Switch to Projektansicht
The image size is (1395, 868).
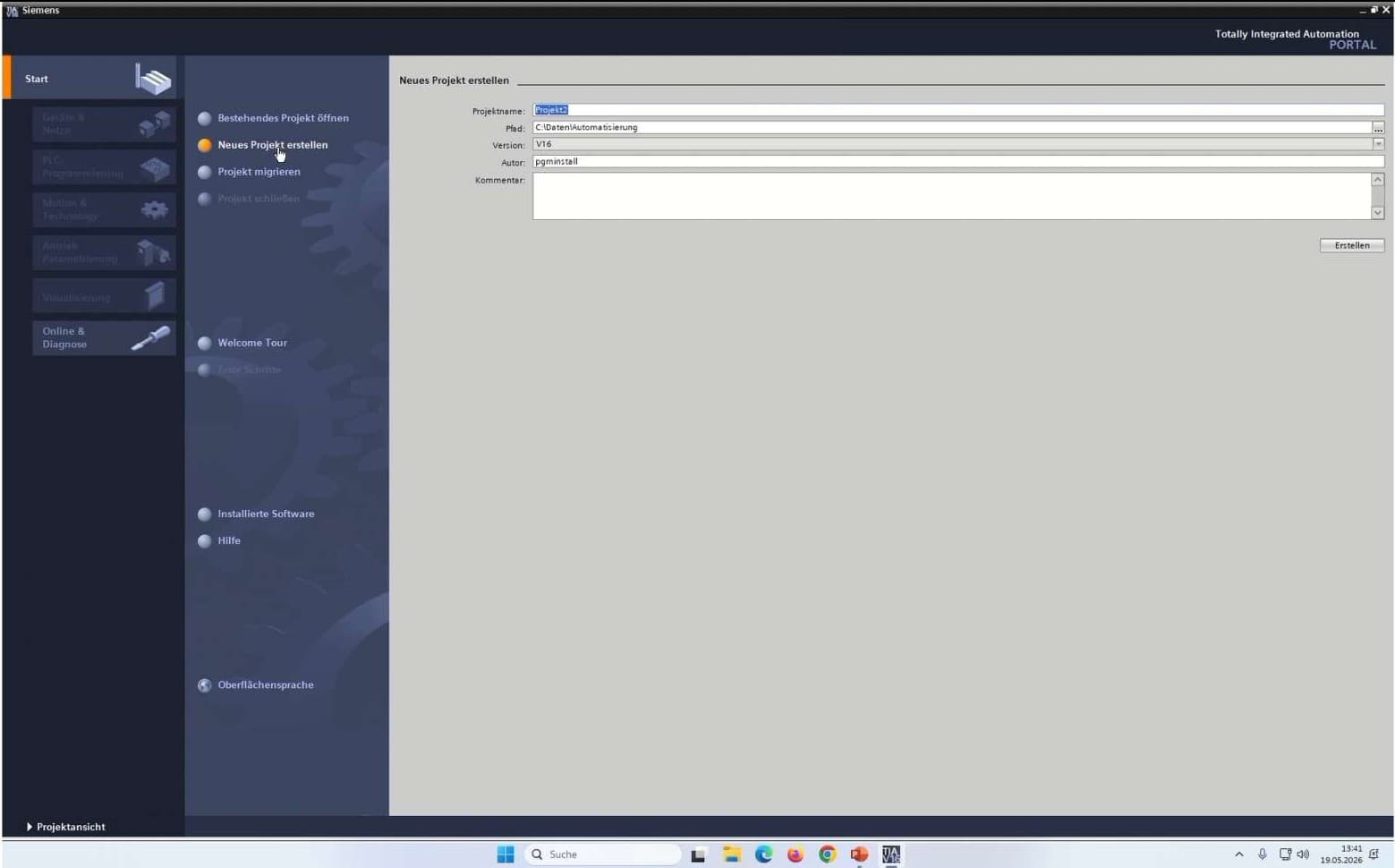[x=66, y=827]
